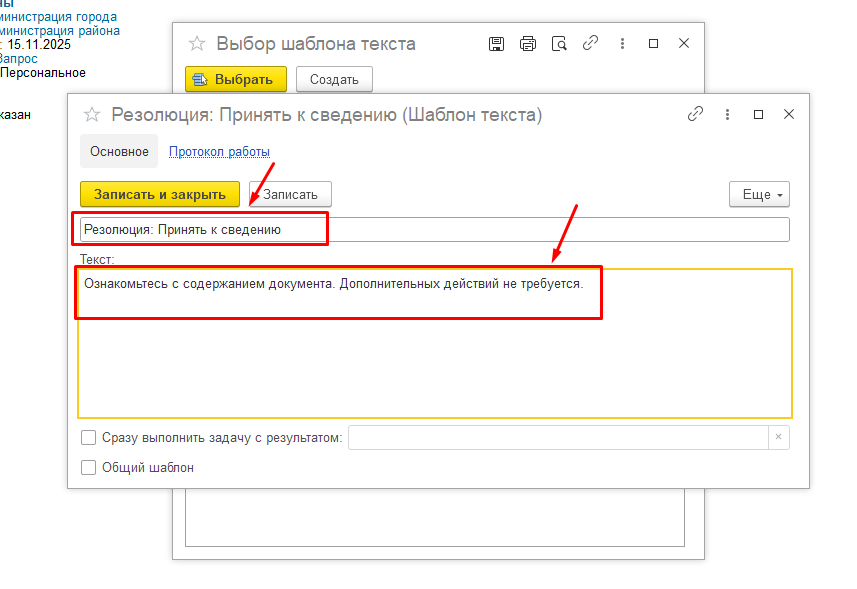Open the Еще dropdown menu

click(759, 195)
